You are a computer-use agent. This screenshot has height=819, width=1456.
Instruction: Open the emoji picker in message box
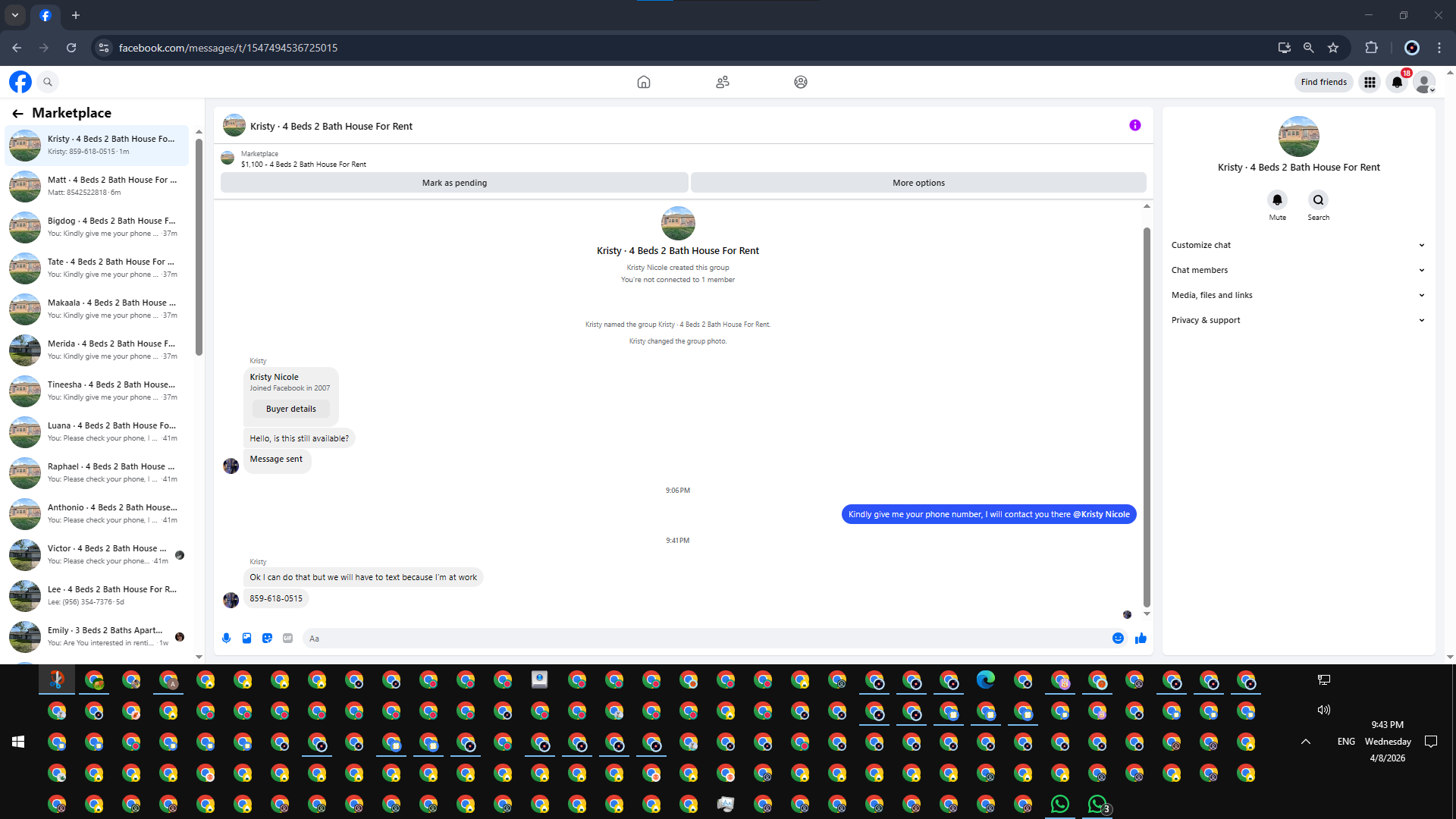1118,639
